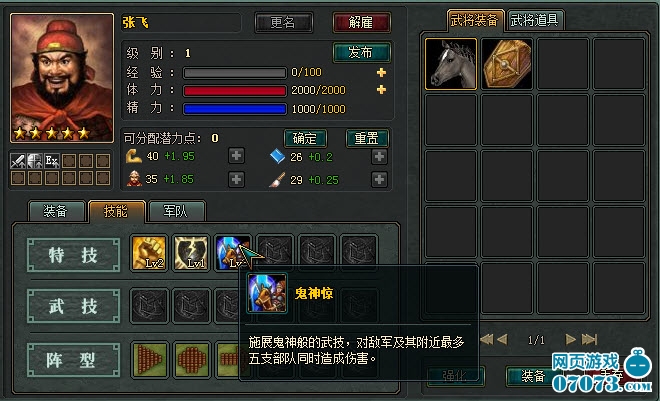660x401 pixels.
Task: Open the 武将道具 tab
Action: click(x=534, y=20)
